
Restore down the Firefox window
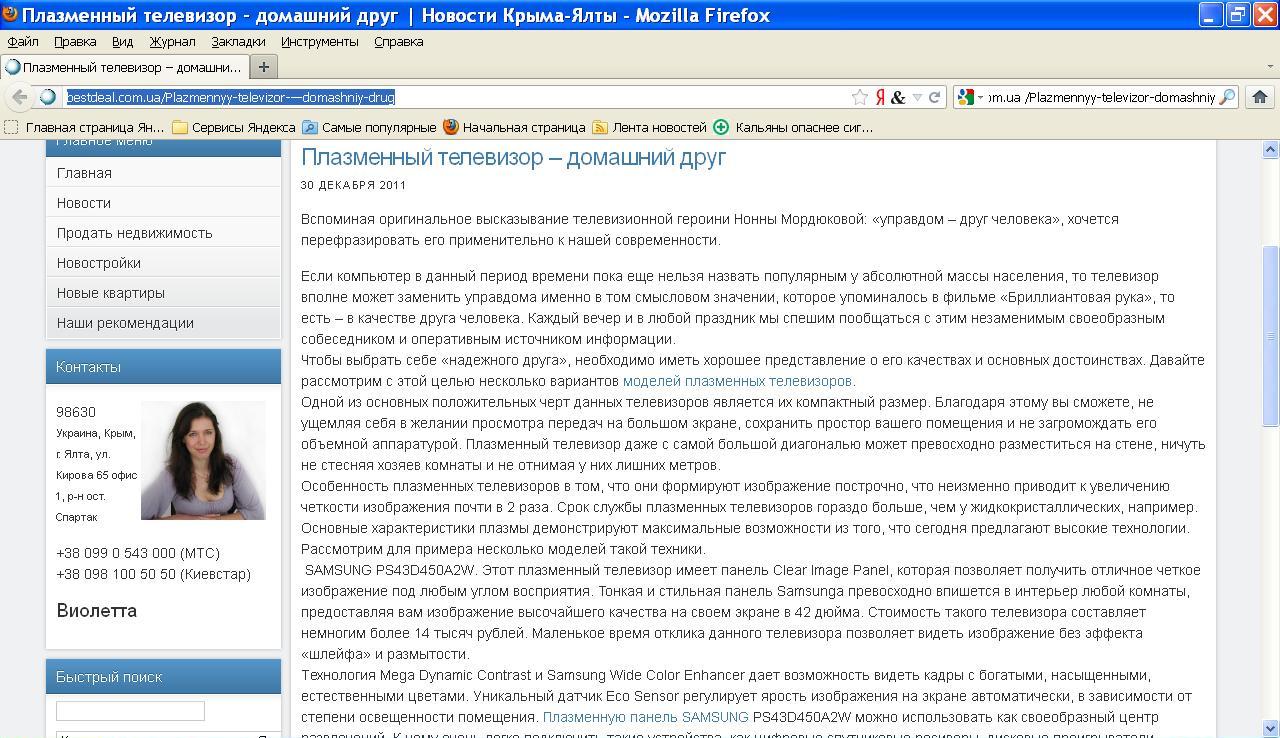coord(1238,14)
